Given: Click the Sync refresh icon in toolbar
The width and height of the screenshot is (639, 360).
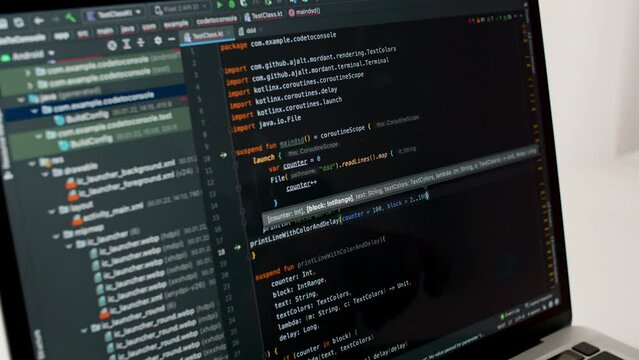Looking at the screenshot, I should tap(18, 22).
